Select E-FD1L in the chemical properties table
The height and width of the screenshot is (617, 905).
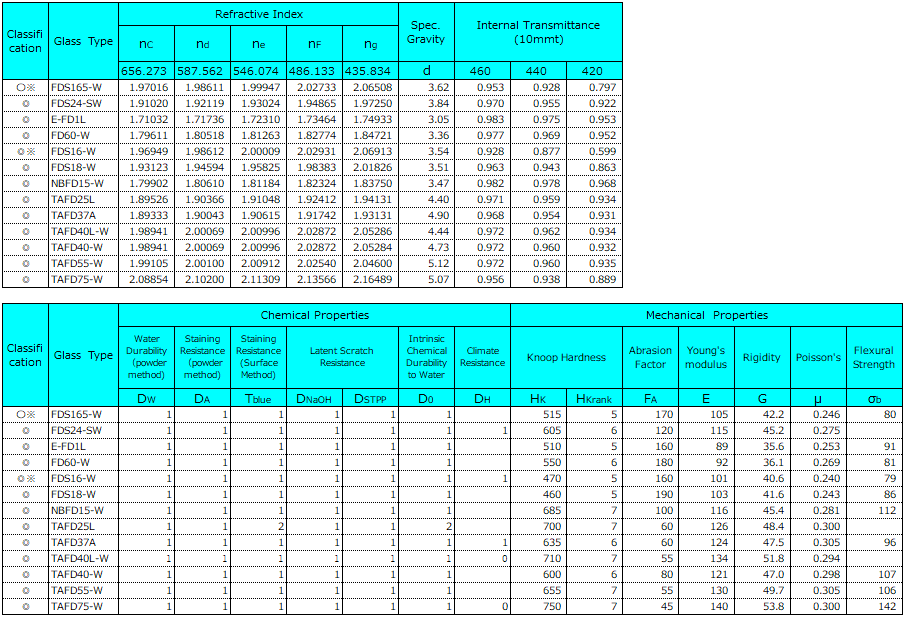(68, 447)
